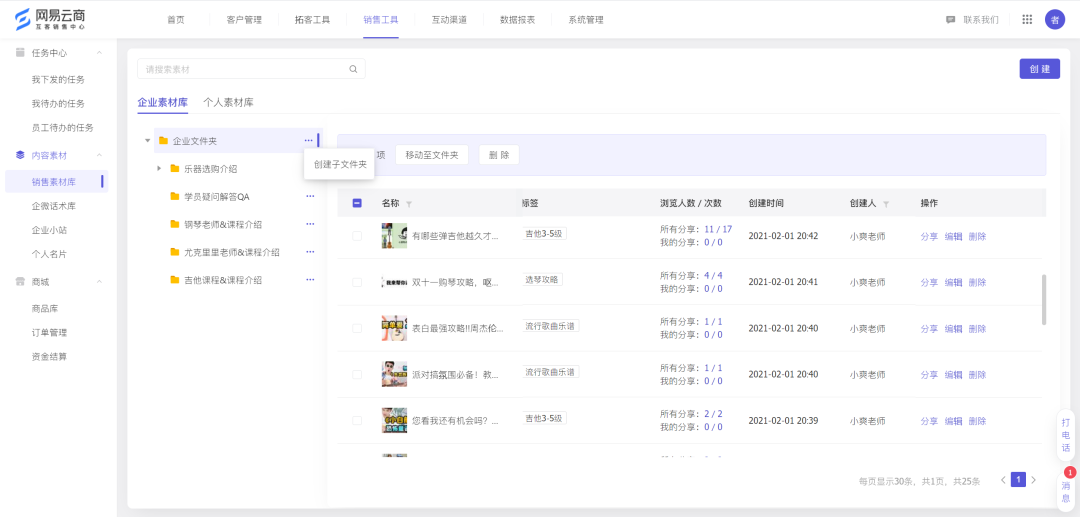Open 订单管理 in sidebar
1080x517 pixels.
(x=50, y=333)
